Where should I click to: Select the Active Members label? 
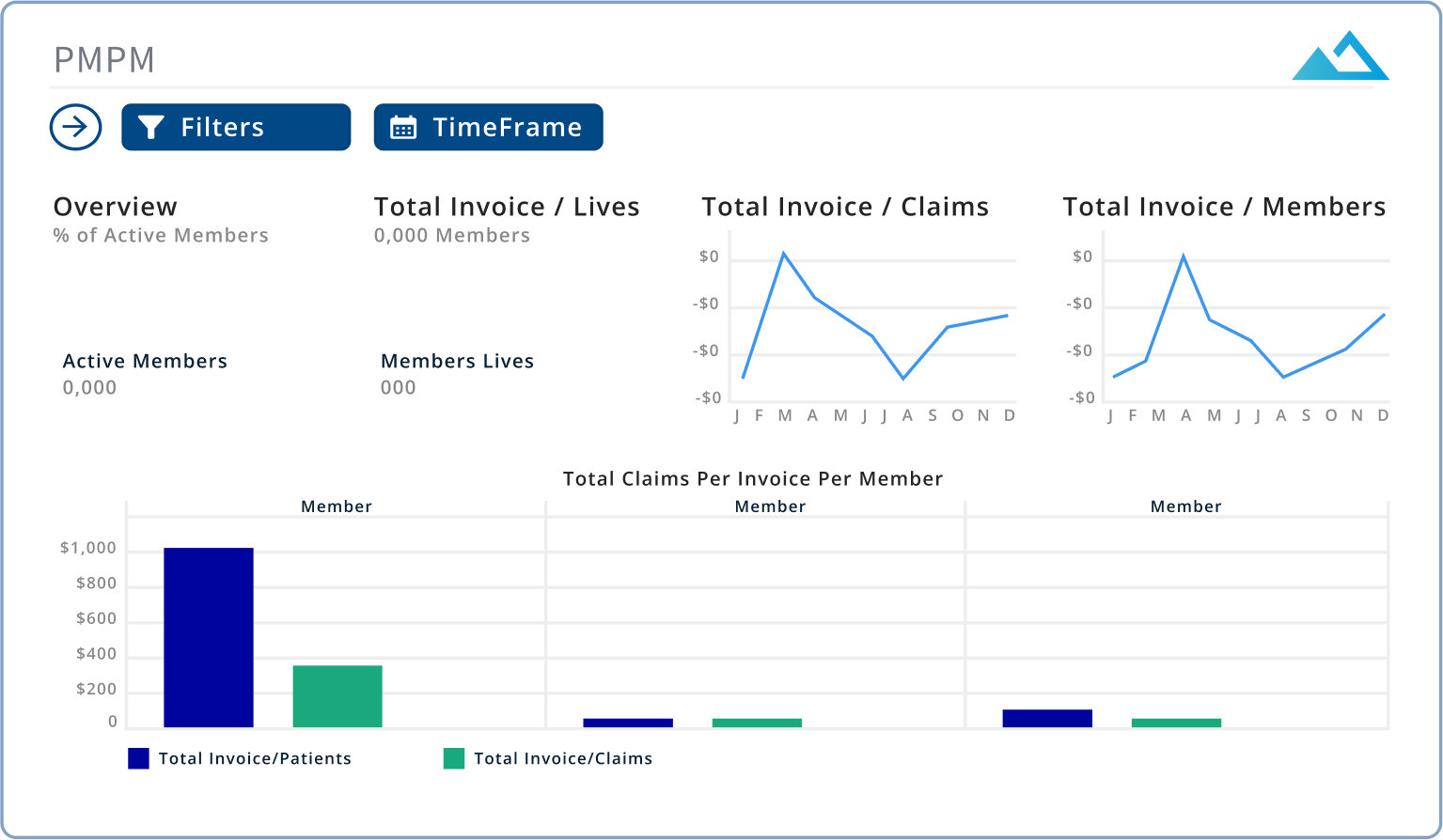pos(145,361)
